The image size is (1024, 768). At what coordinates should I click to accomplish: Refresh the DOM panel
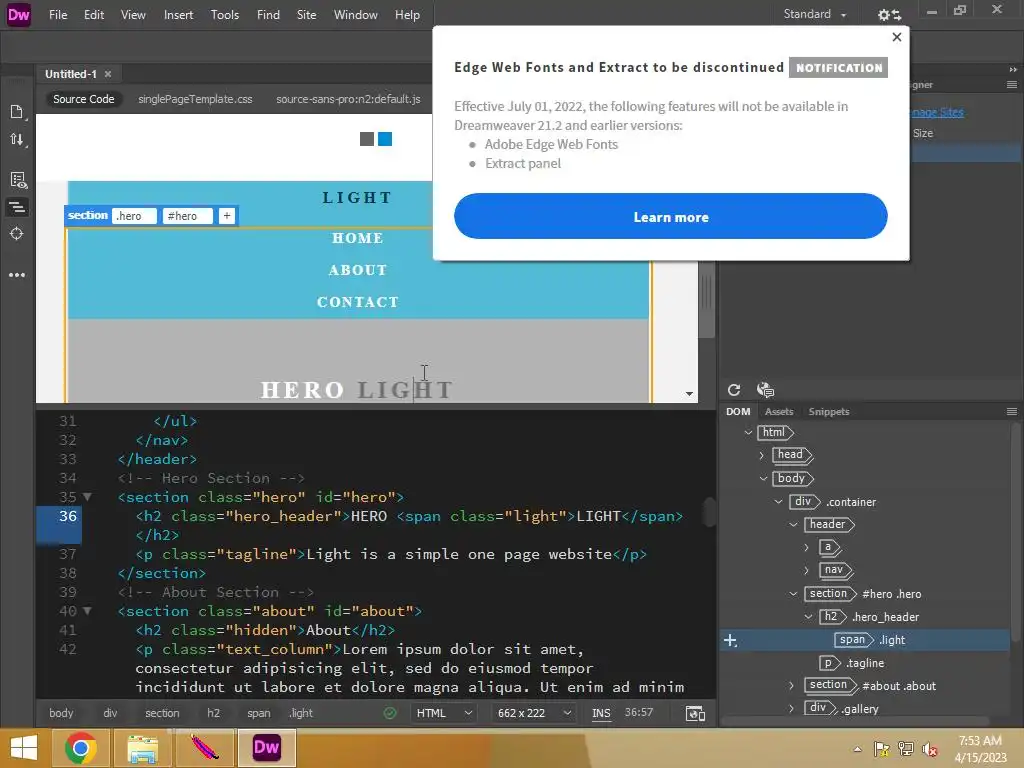(734, 390)
